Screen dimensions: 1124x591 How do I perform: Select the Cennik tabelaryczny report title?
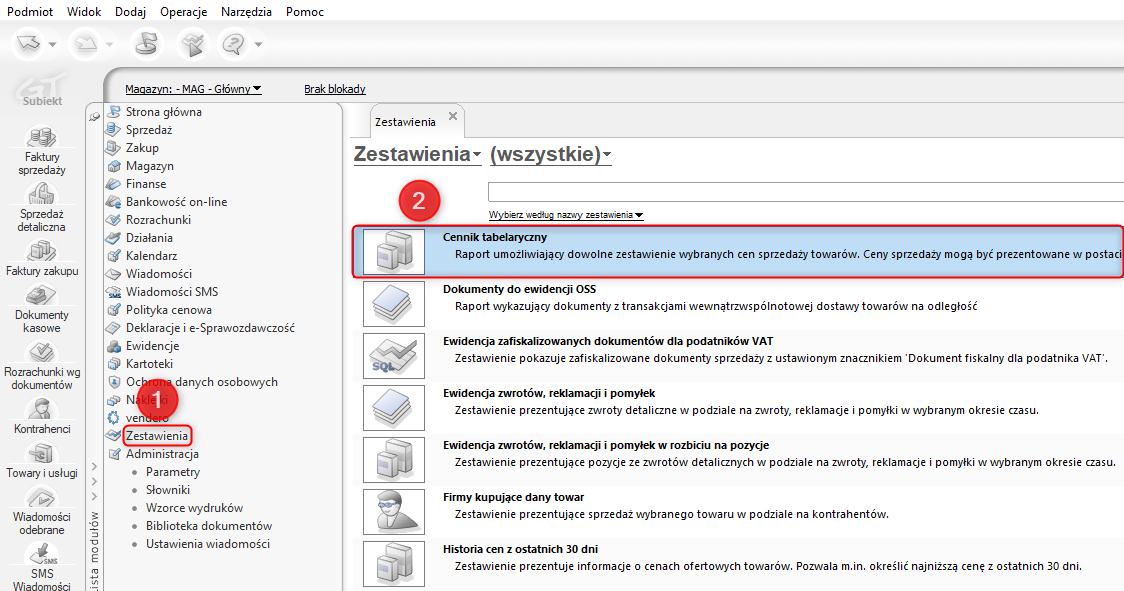pyautogui.click(x=495, y=237)
